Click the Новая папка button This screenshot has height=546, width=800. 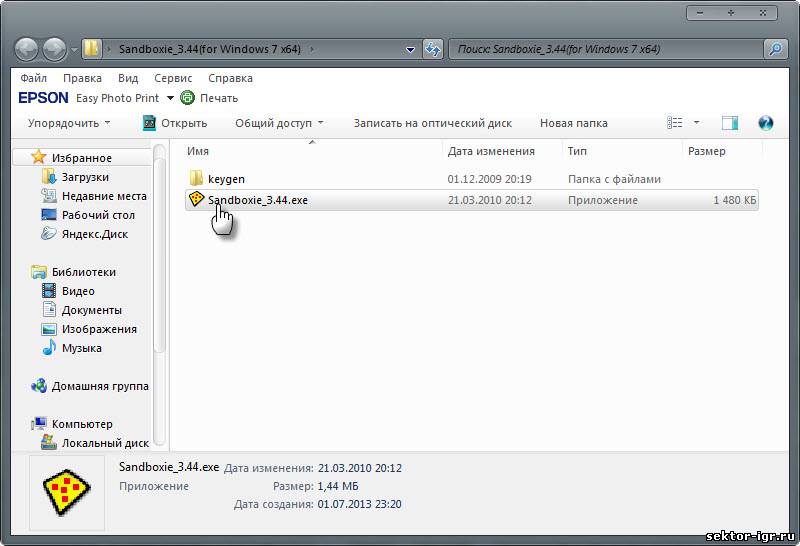point(573,123)
